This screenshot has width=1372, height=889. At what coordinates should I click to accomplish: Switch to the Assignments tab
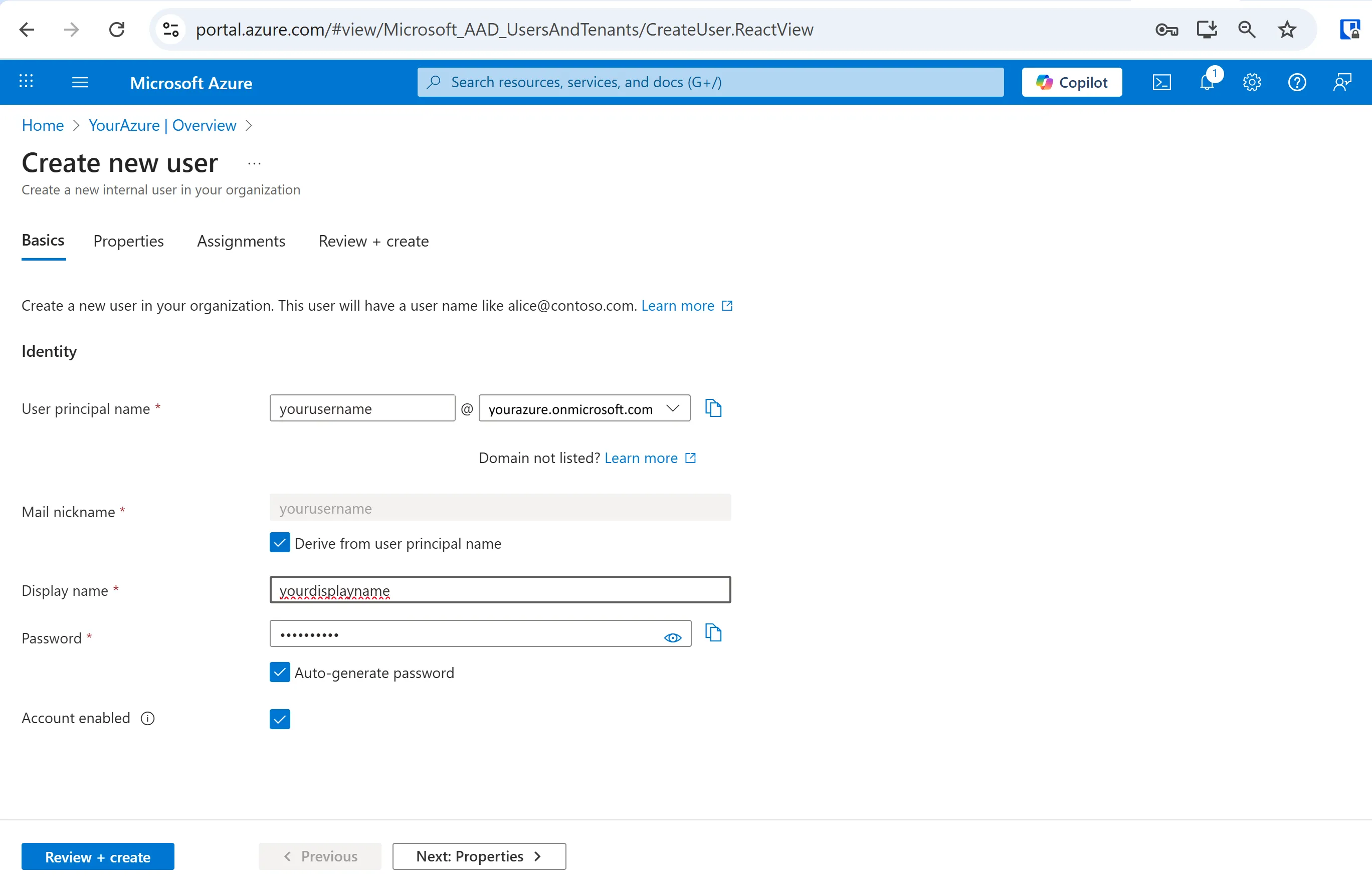(x=241, y=241)
